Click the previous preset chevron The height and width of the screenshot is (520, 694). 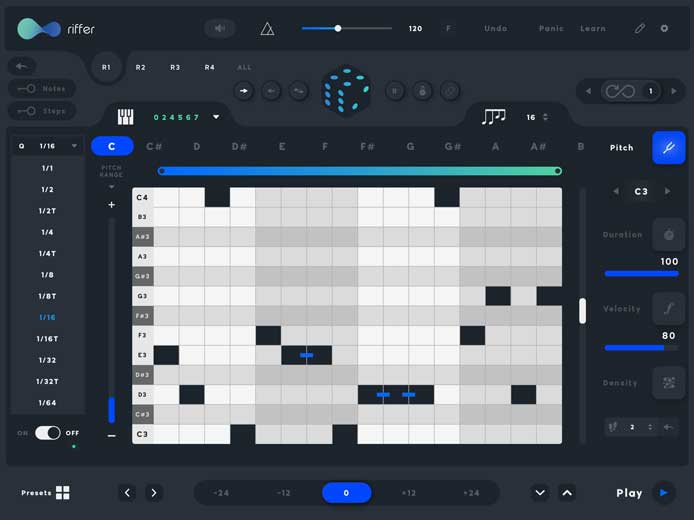coord(127,493)
